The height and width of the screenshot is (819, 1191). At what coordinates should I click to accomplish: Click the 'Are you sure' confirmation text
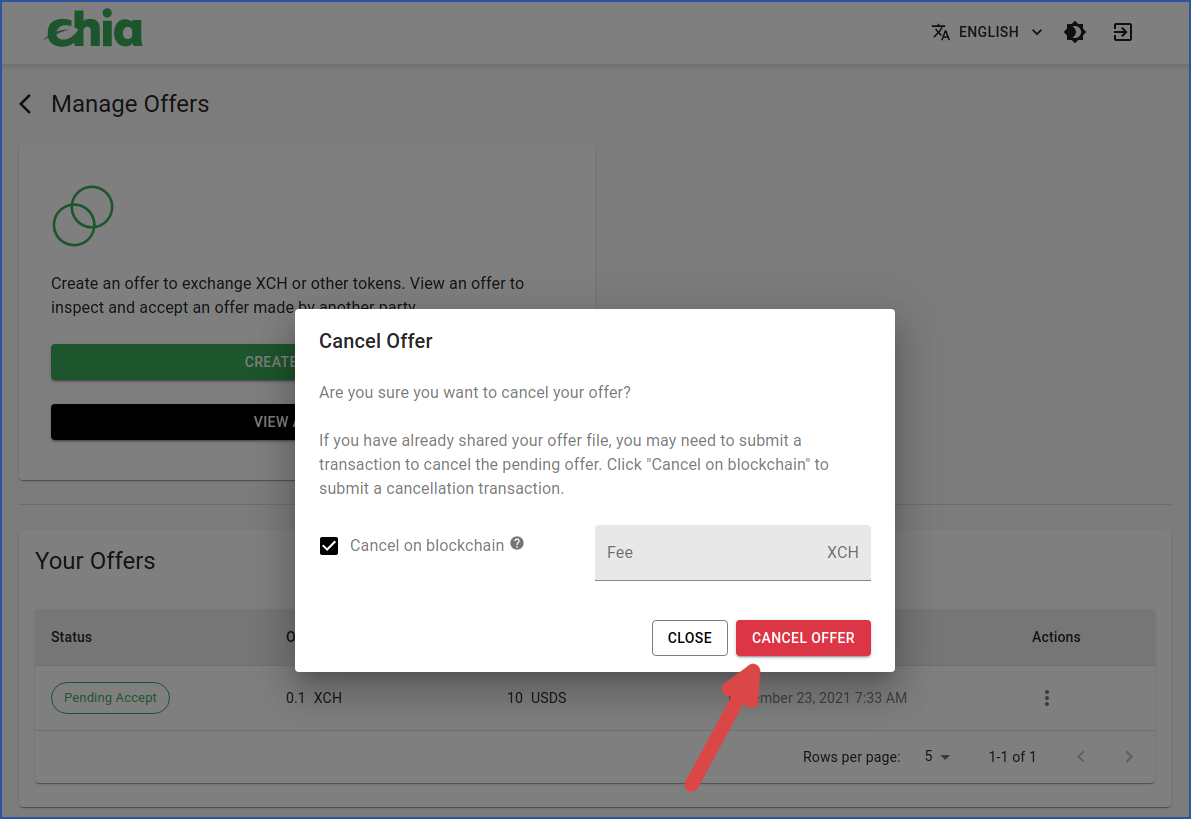tap(475, 393)
